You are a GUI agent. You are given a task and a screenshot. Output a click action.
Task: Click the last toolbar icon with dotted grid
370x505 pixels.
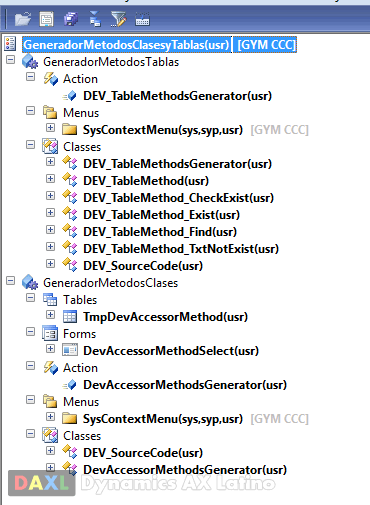(142, 19)
